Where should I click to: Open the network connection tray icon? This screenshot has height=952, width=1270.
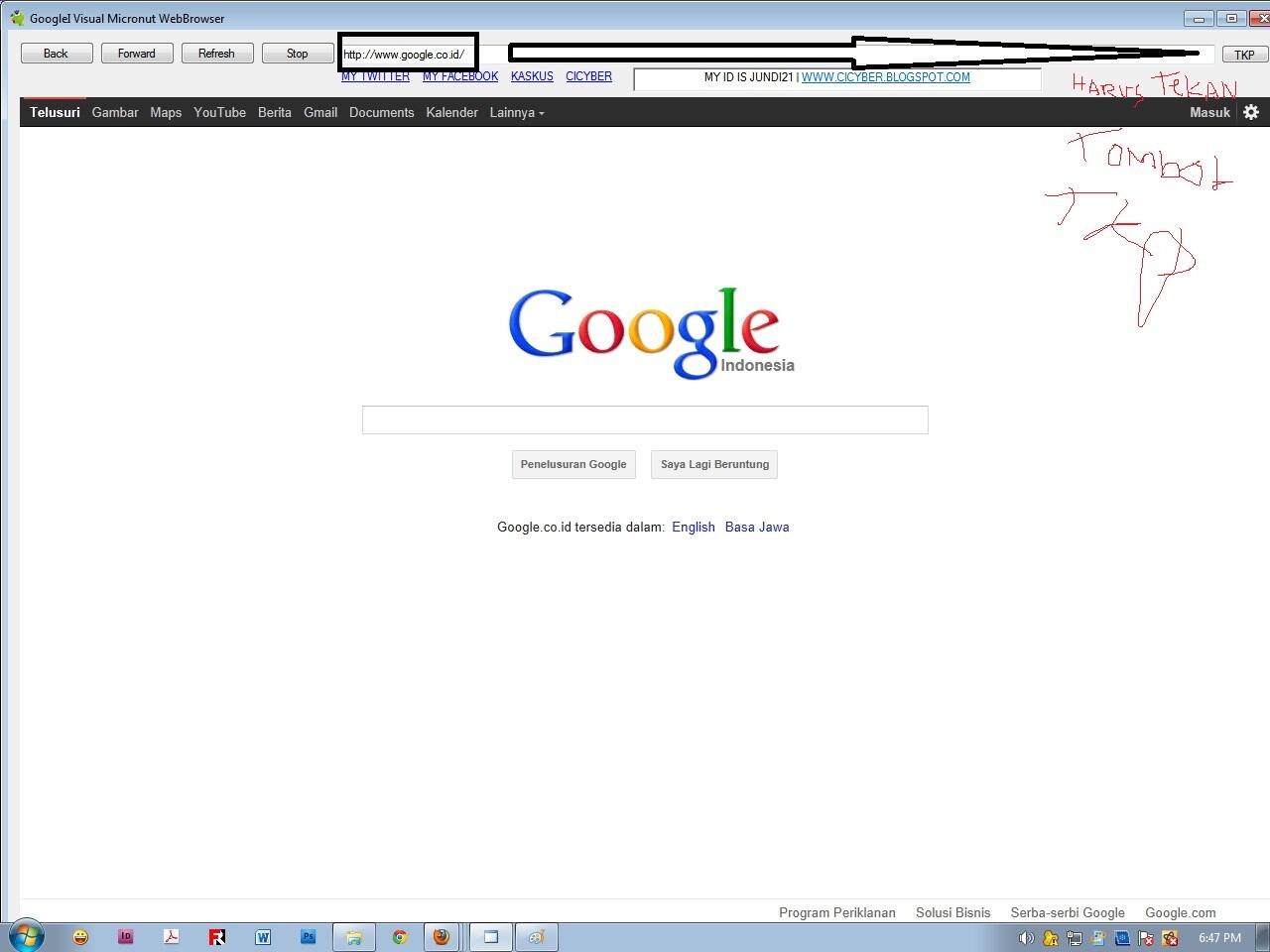click(1075, 938)
